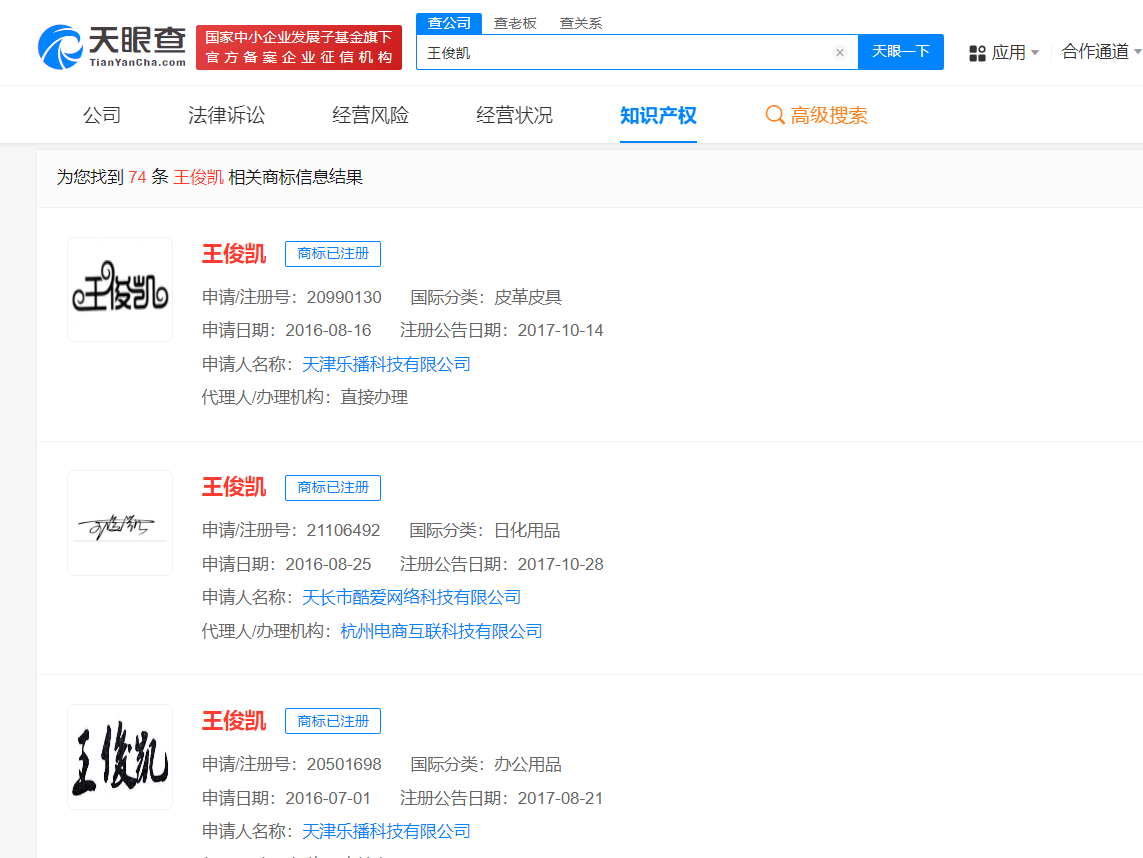
Task: Click the 直接办理 agent text
Action: [x=374, y=397]
